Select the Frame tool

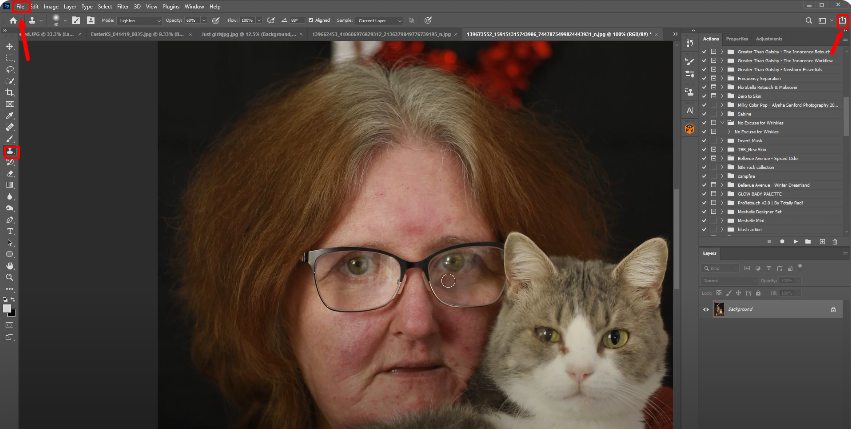click(10, 104)
